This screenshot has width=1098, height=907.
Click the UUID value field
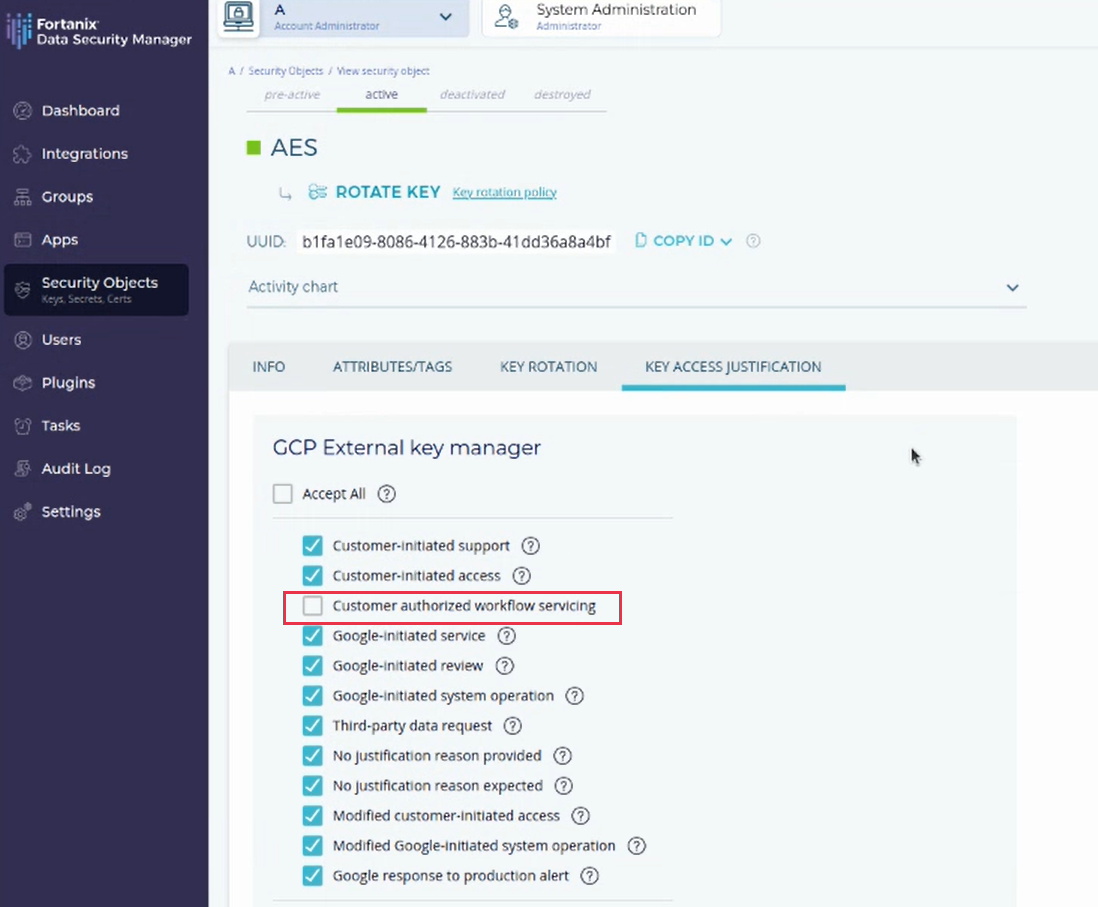click(x=456, y=242)
